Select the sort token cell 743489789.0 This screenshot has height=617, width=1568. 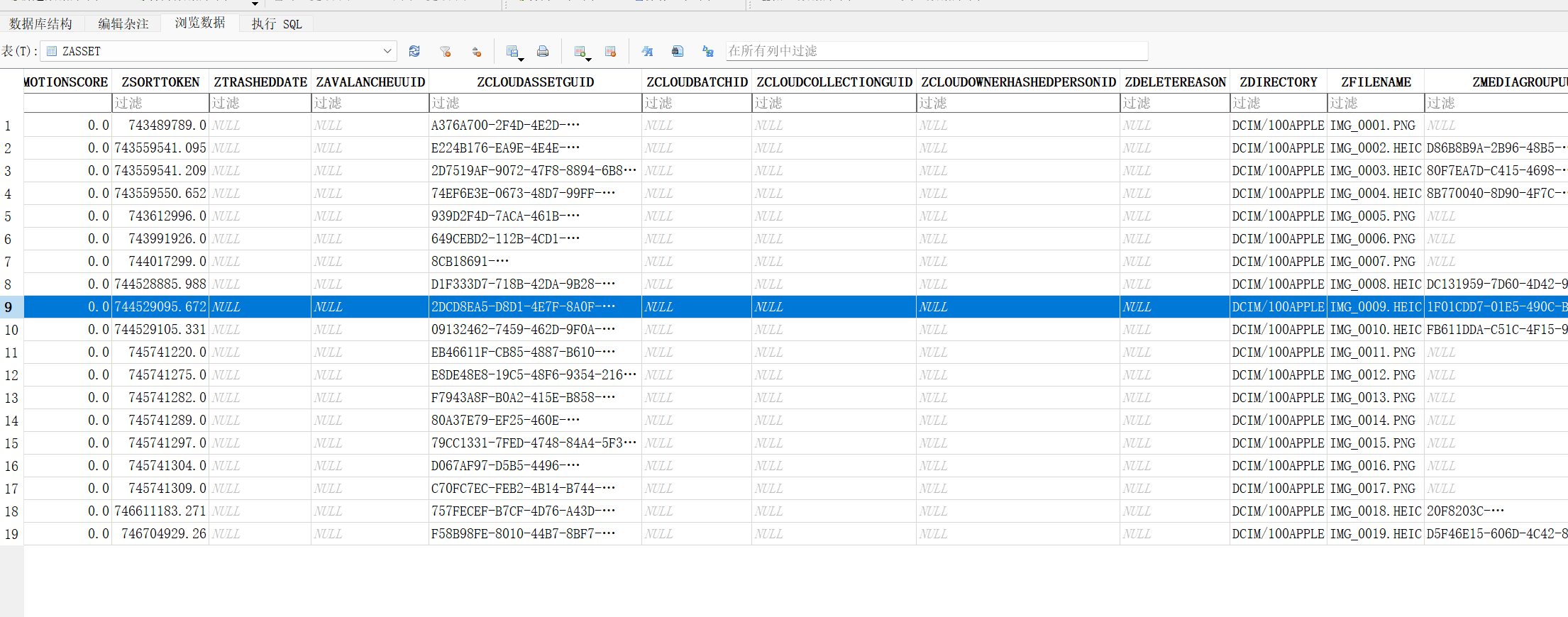point(160,126)
